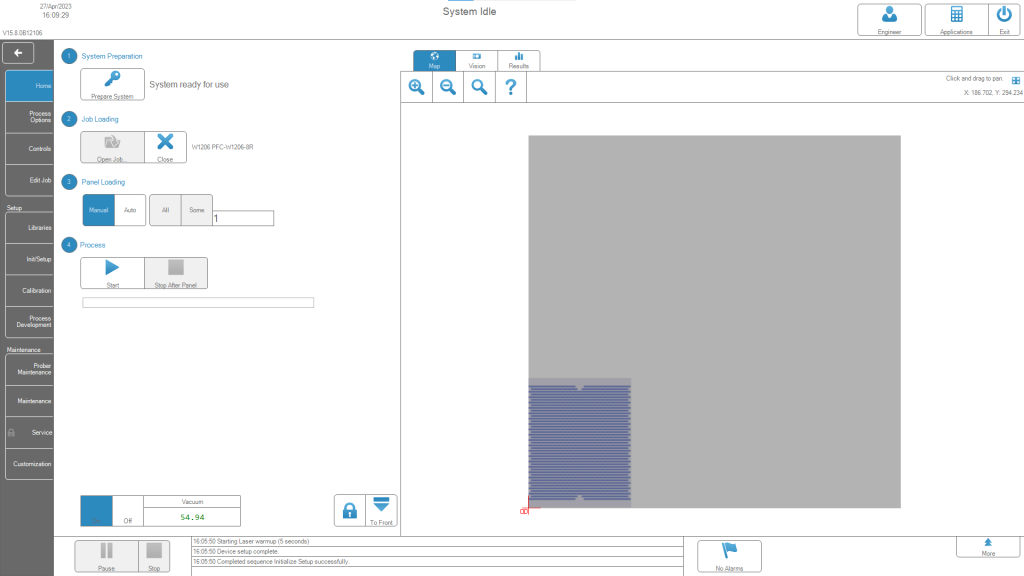Click the zoom-to-fit magnifier icon
1024x576 pixels.
(479, 87)
